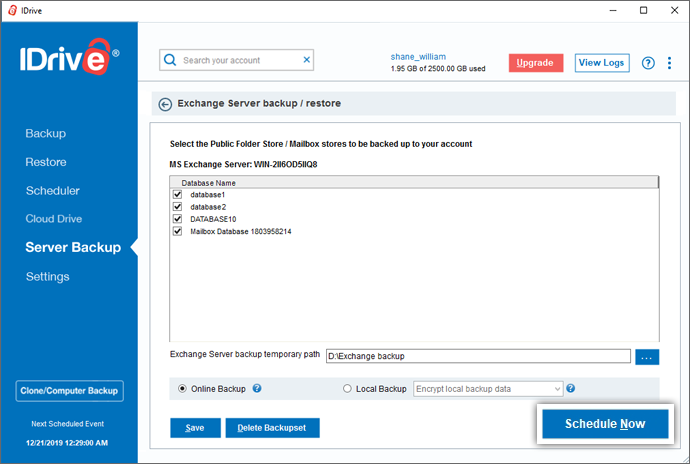Open the Backup section in sidebar
This screenshot has height=464, width=690.
(x=46, y=133)
